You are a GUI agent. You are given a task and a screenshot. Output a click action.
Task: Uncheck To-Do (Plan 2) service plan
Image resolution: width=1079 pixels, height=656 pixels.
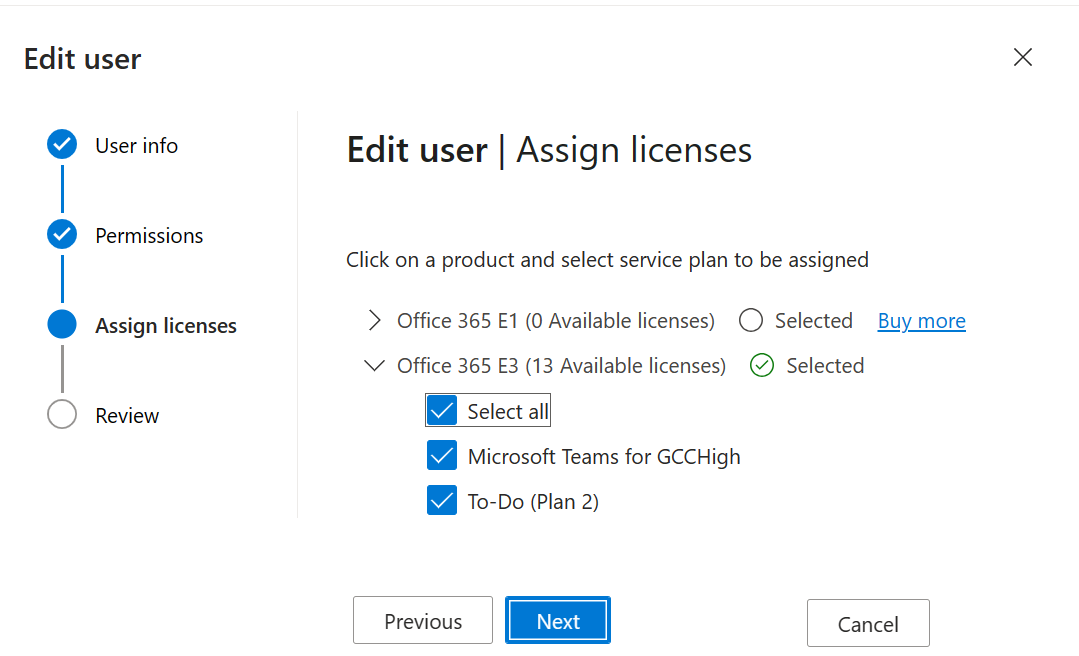point(442,500)
